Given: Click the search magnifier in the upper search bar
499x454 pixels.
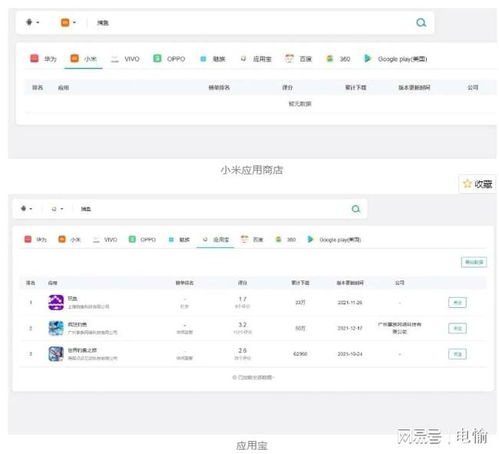Looking at the screenshot, I should point(421,23).
